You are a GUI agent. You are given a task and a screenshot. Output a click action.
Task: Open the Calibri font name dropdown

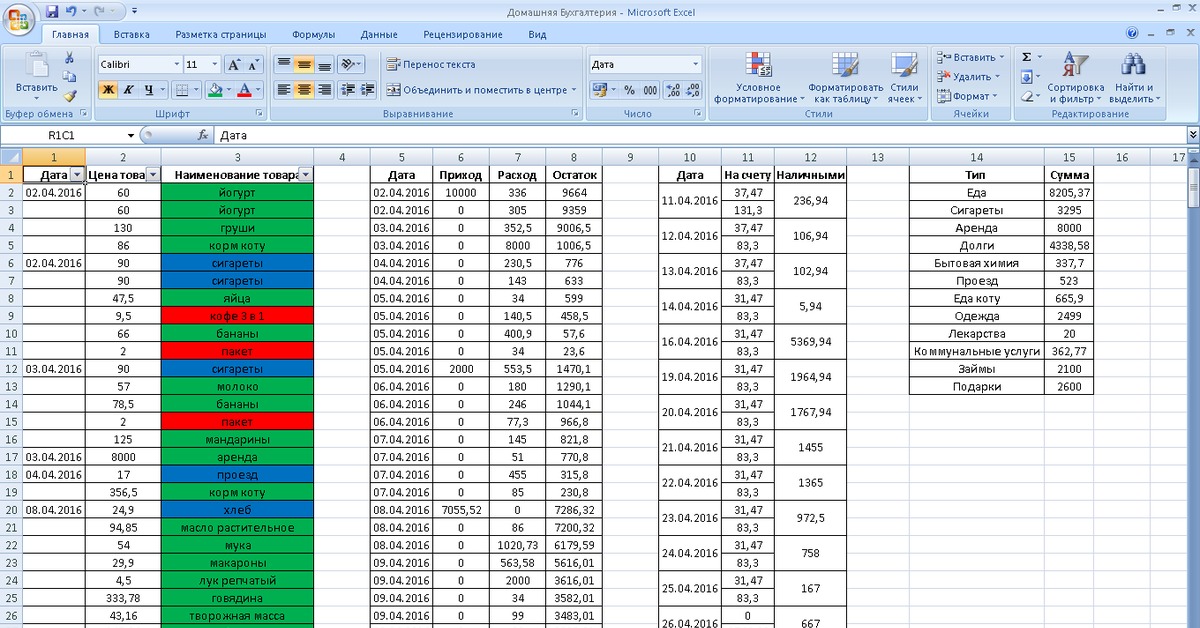coord(176,64)
